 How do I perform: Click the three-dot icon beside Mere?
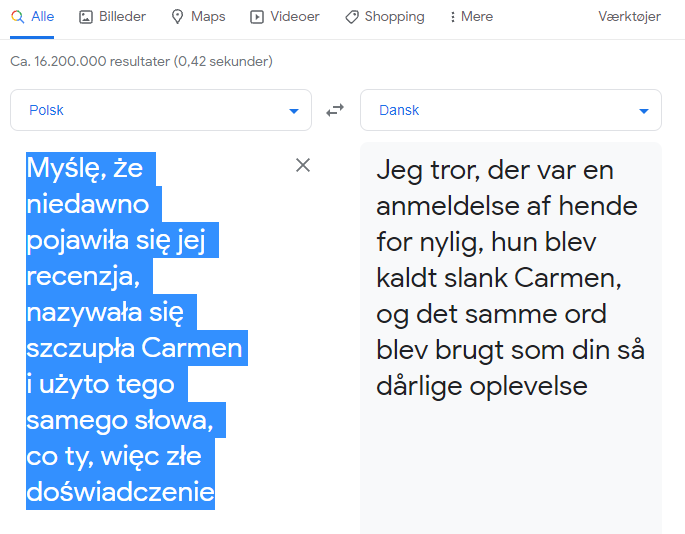click(x=453, y=17)
